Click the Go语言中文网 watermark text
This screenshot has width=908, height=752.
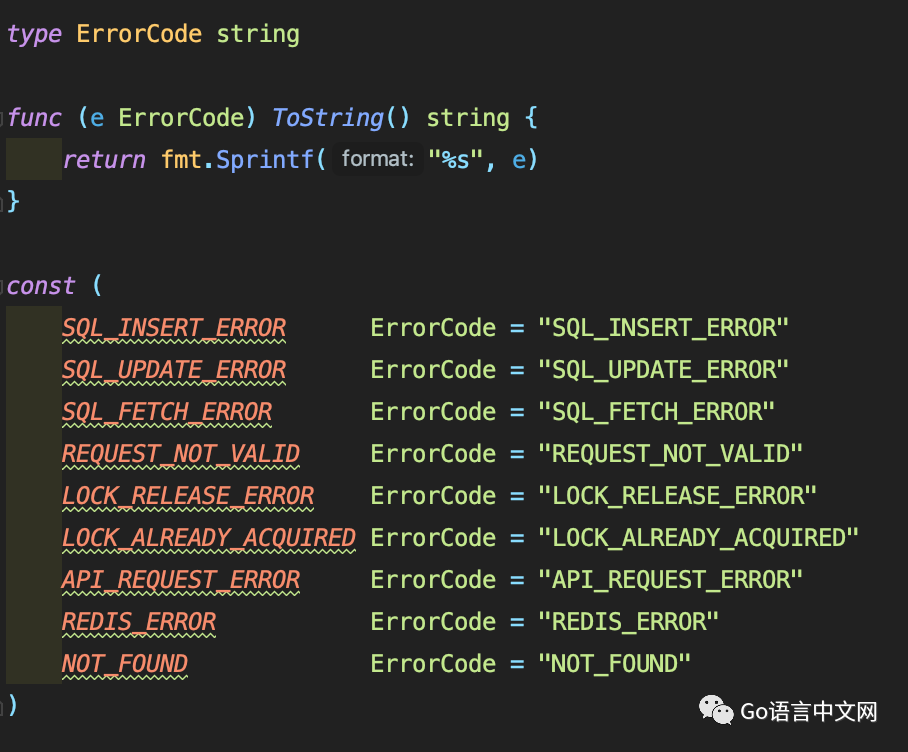pyautogui.click(x=809, y=712)
